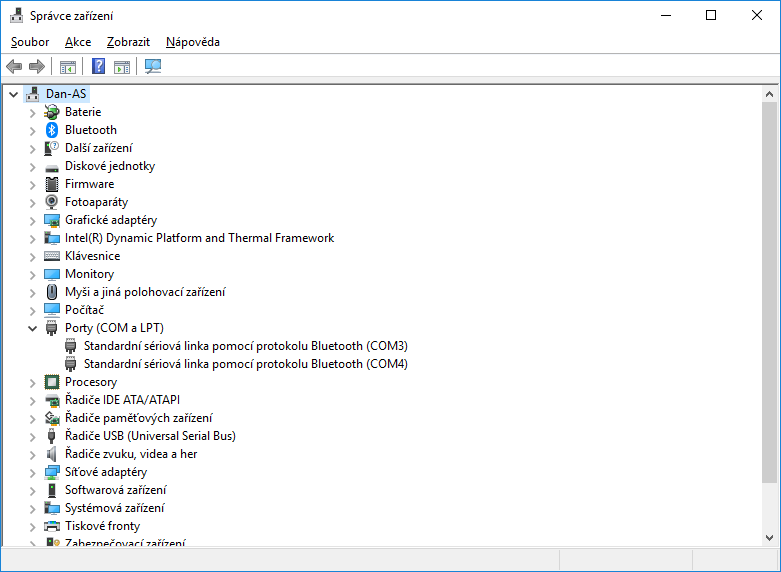781x572 pixels.
Task: Select the Softwarová zařízení label
Action: 116,490
